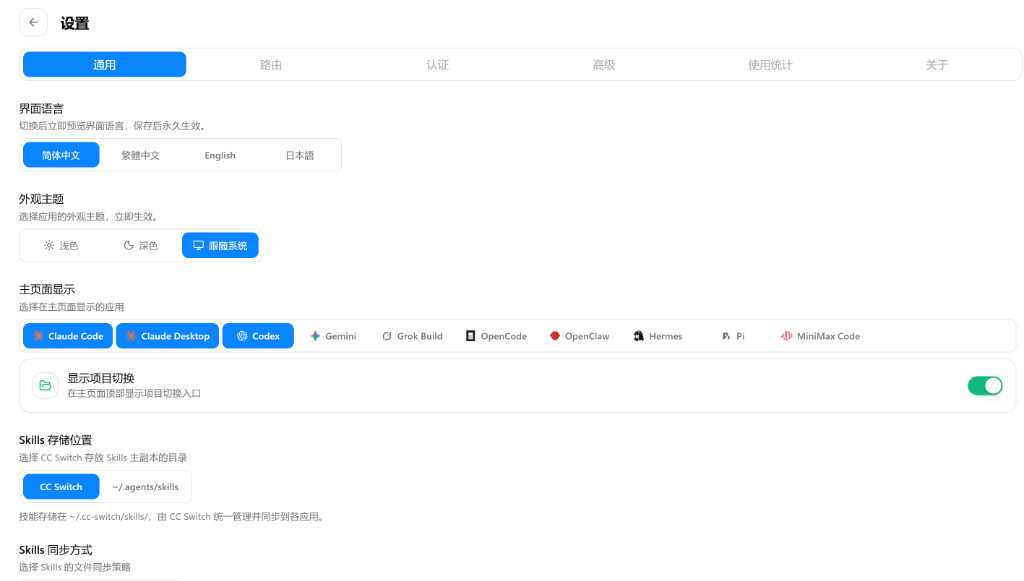The width and height of the screenshot is (1024, 581).
Task: Select ~/.agents/skills storage location
Action: (x=145, y=487)
